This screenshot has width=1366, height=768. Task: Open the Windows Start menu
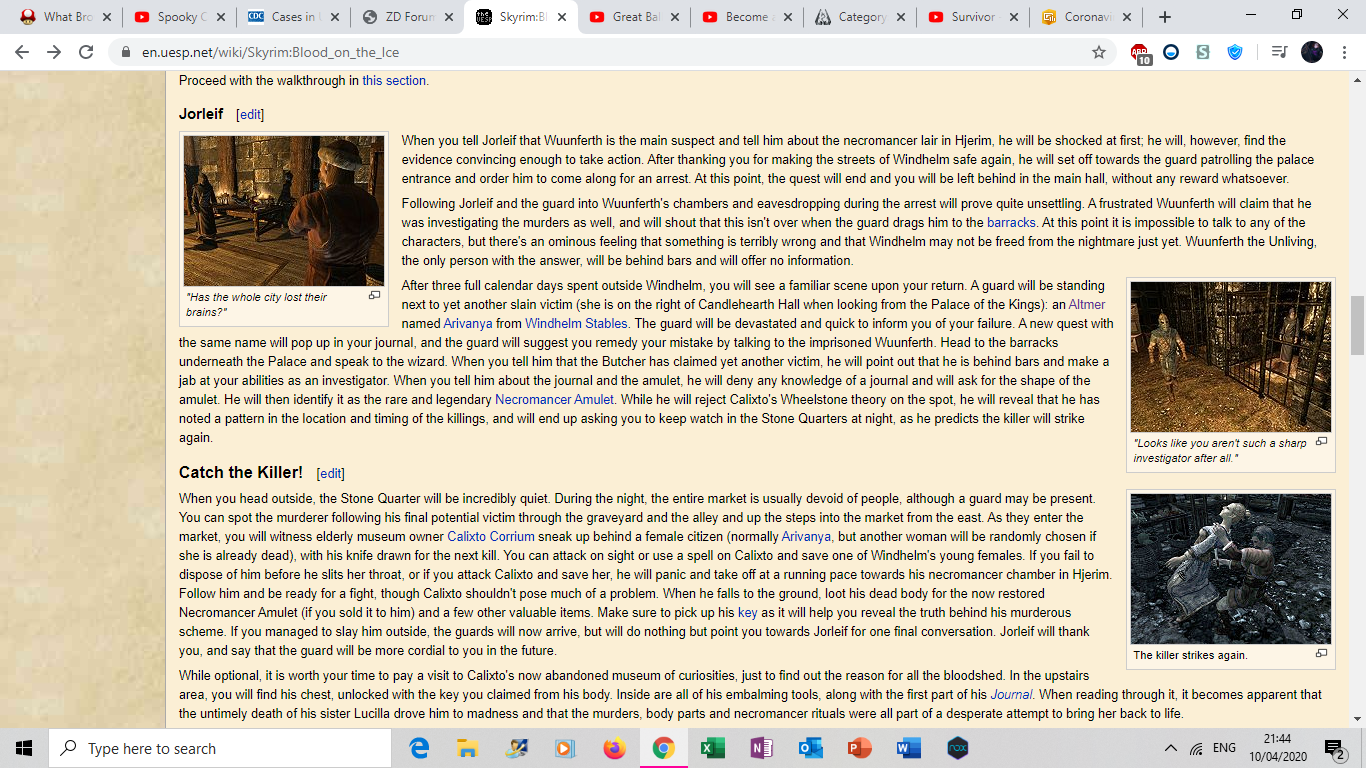[x=24, y=748]
